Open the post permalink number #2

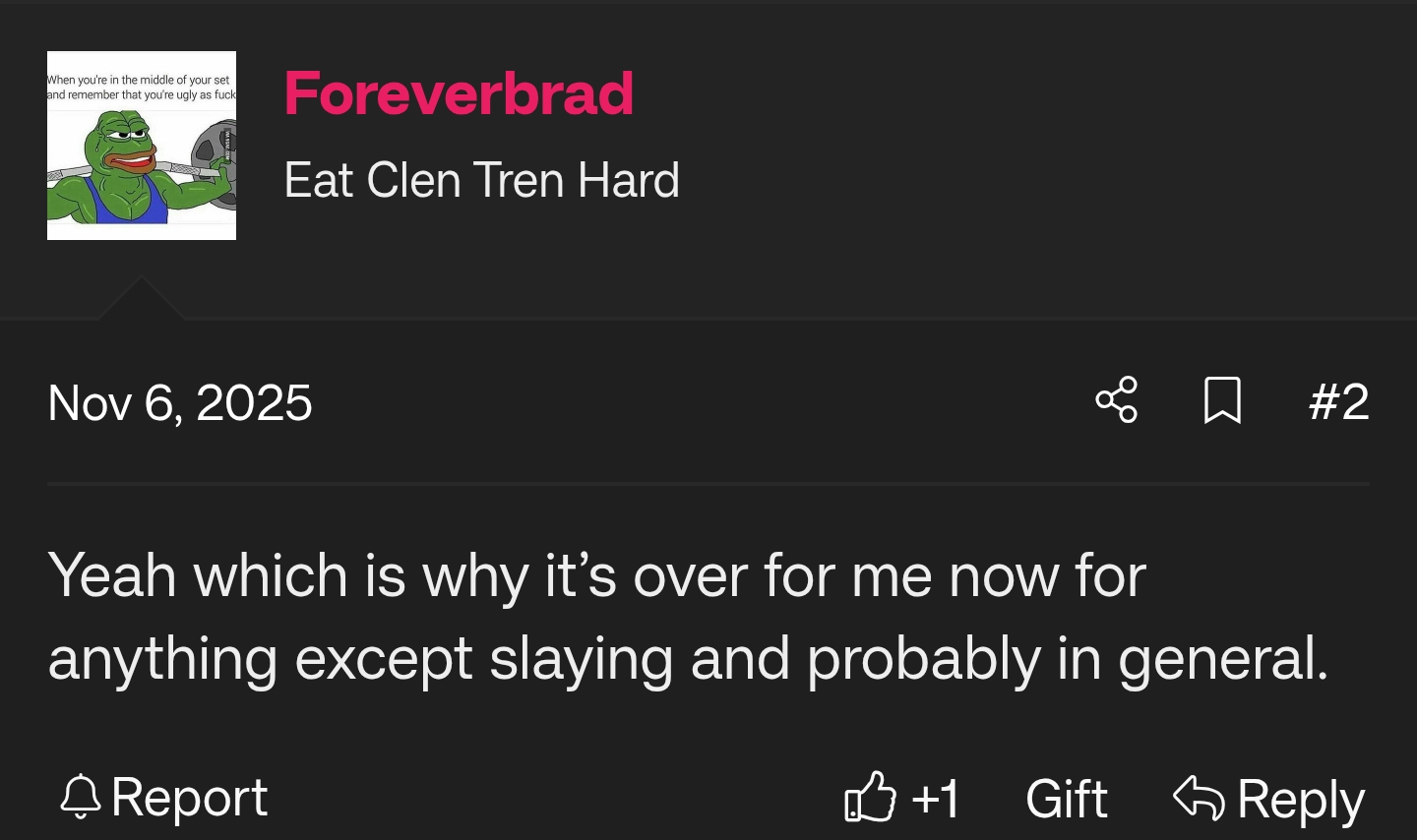coord(1338,401)
